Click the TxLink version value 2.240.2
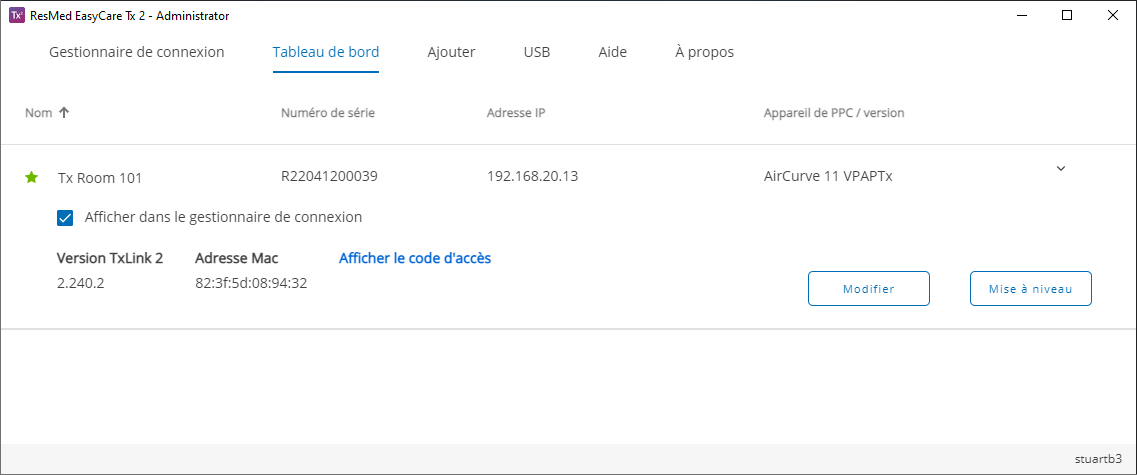The image size is (1137, 475). click(80, 283)
